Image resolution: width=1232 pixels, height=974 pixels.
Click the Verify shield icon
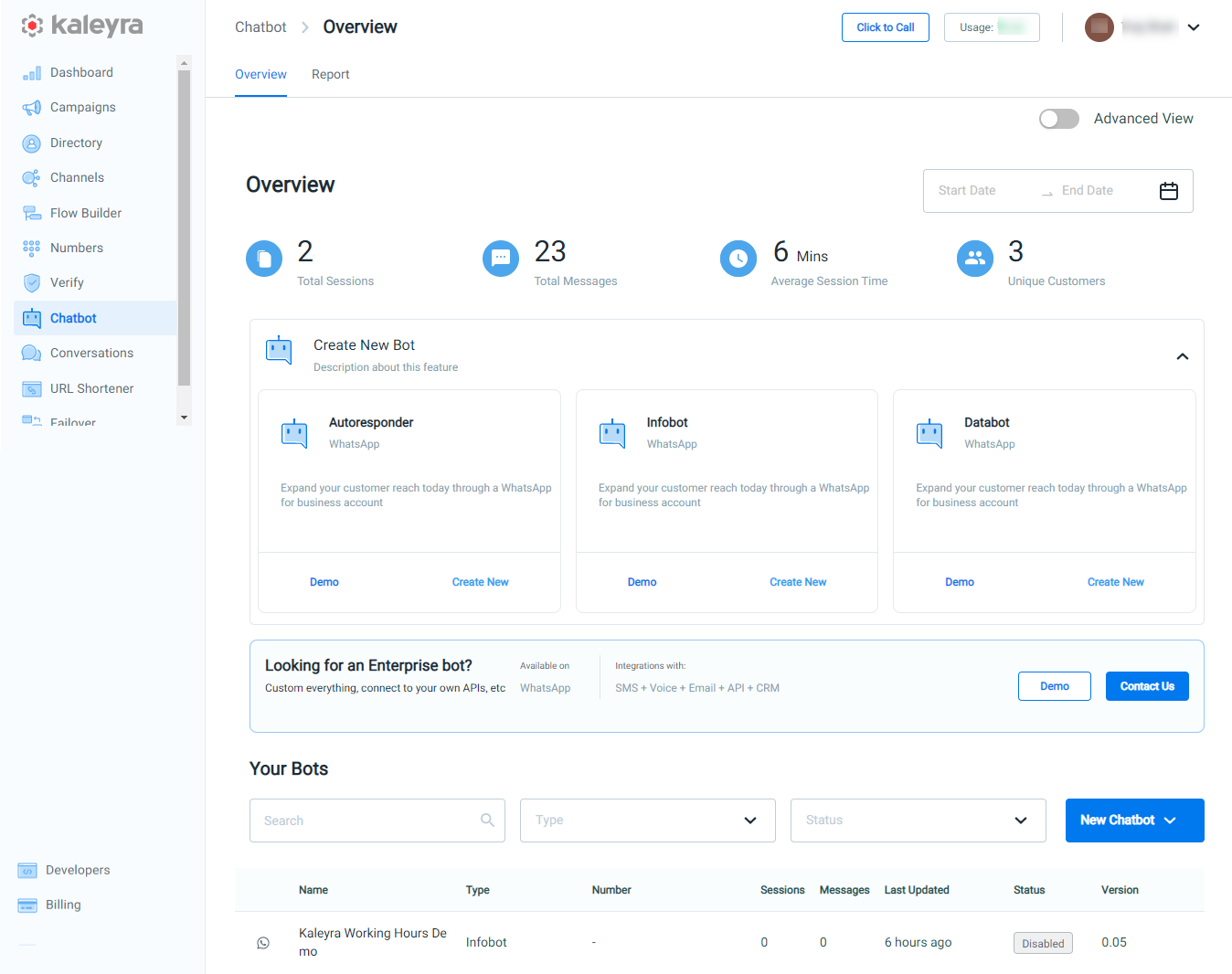click(x=32, y=283)
